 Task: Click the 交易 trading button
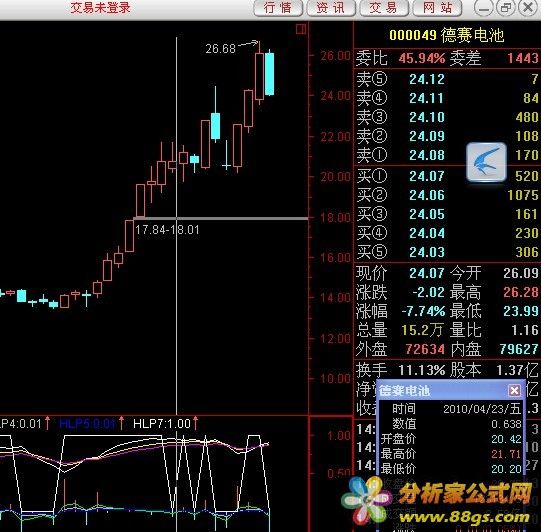point(384,8)
